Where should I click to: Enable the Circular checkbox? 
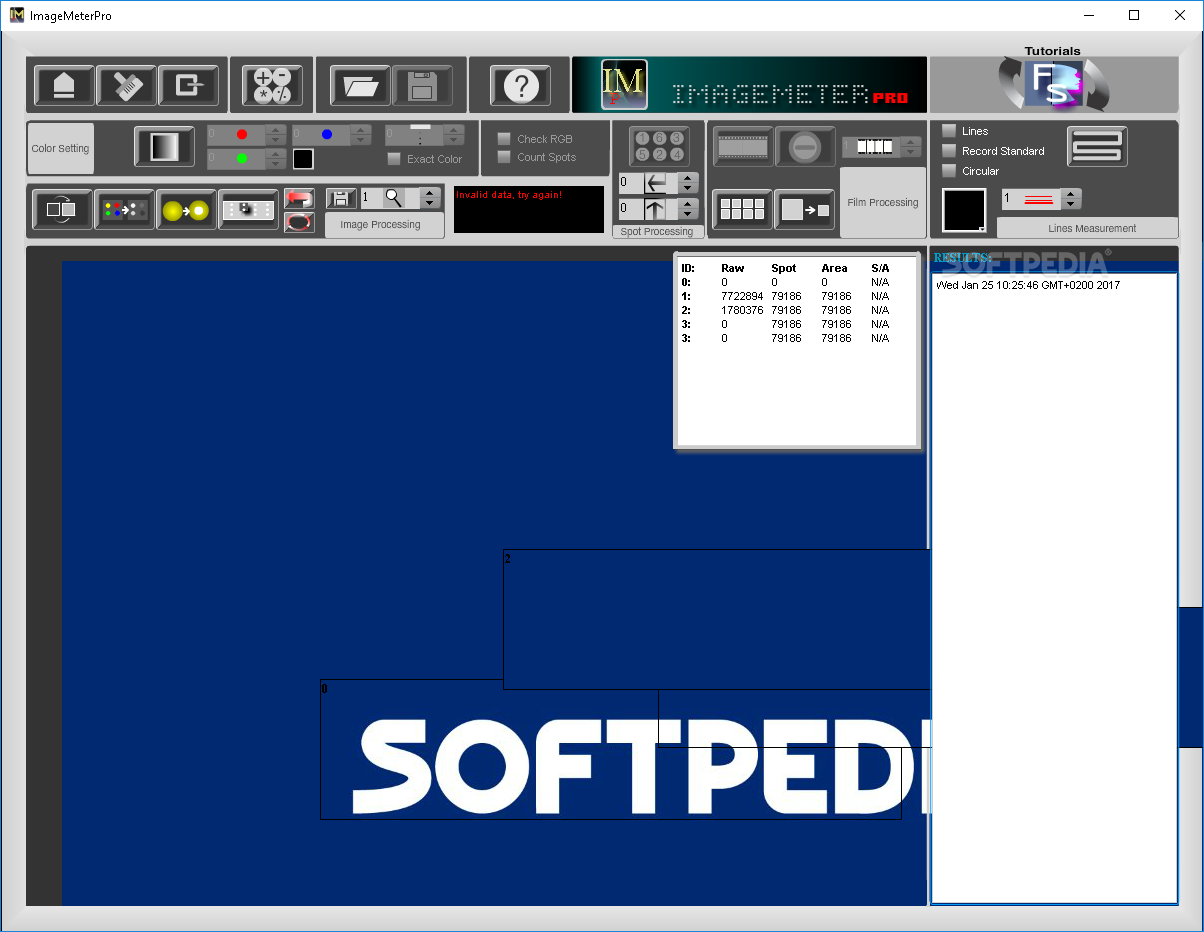click(949, 171)
